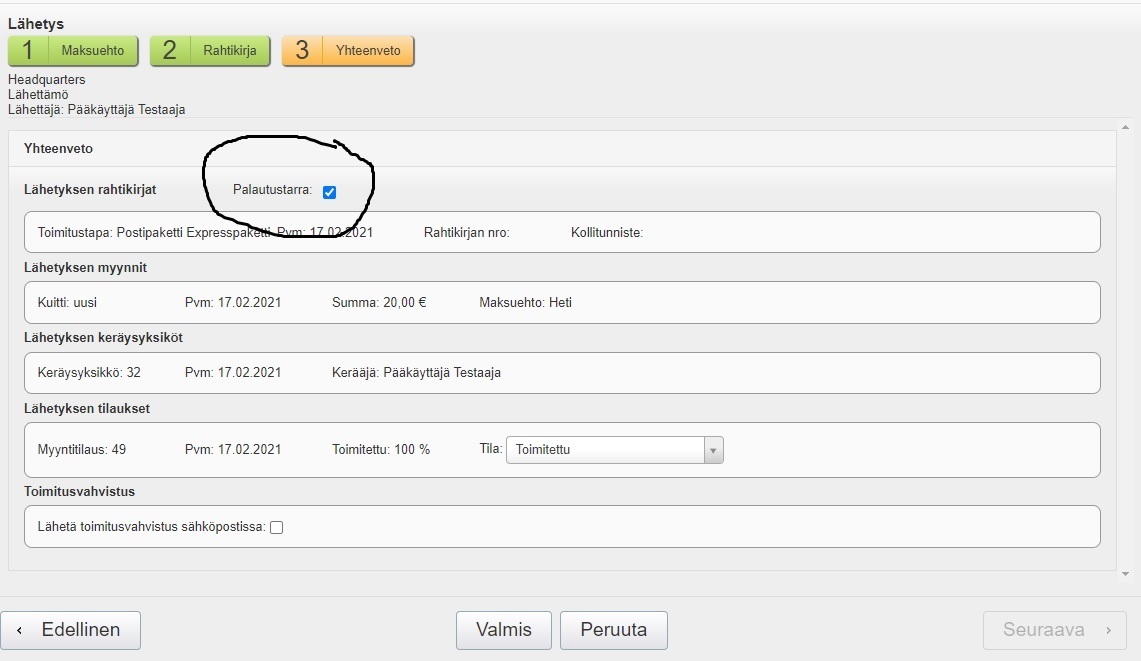Enable sending delivery confirmation by email
The width and height of the screenshot is (1141, 661).
coord(277,528)
